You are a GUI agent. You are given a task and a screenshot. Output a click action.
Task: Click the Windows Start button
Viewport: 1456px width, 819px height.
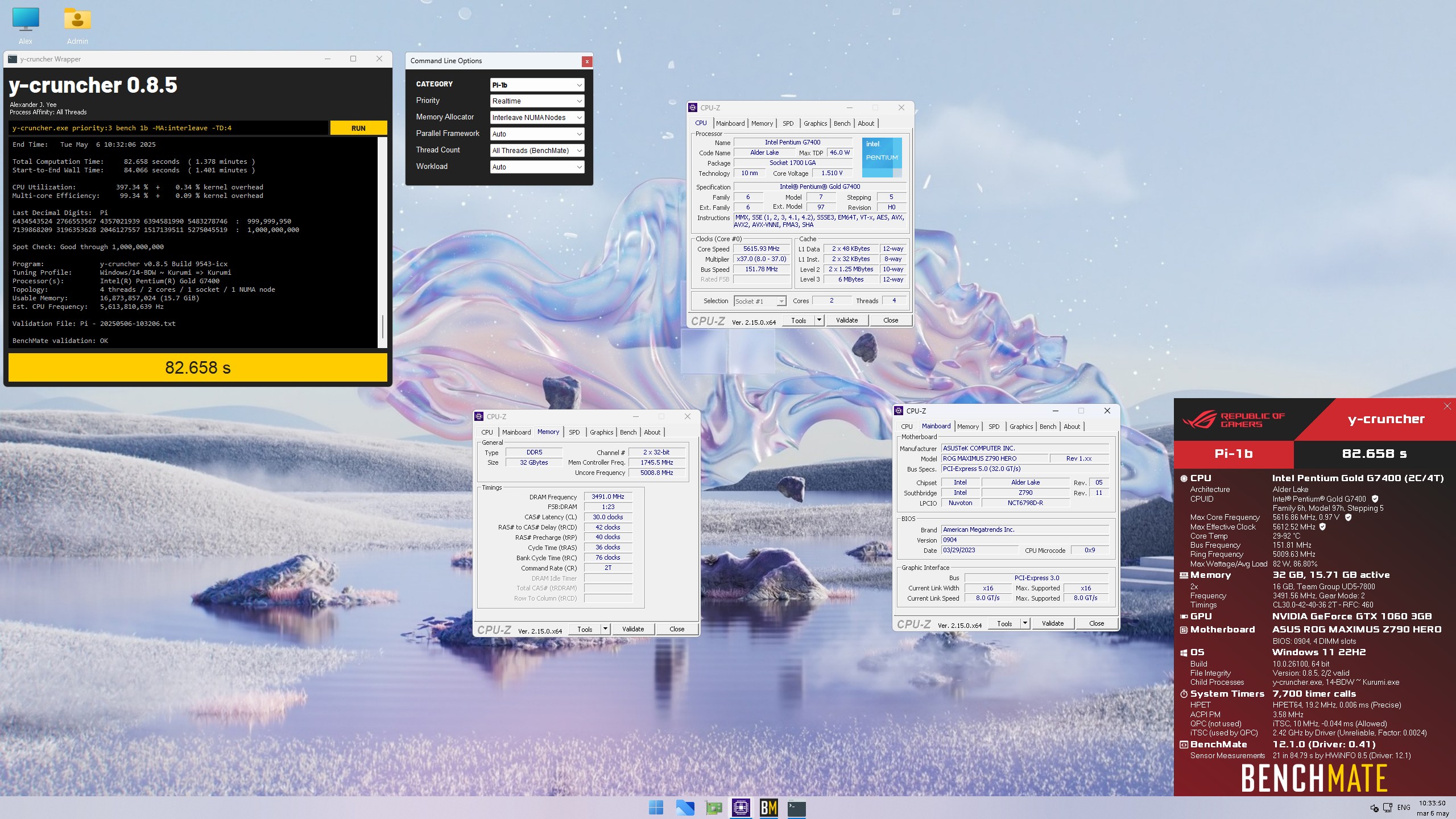point(656,808)
